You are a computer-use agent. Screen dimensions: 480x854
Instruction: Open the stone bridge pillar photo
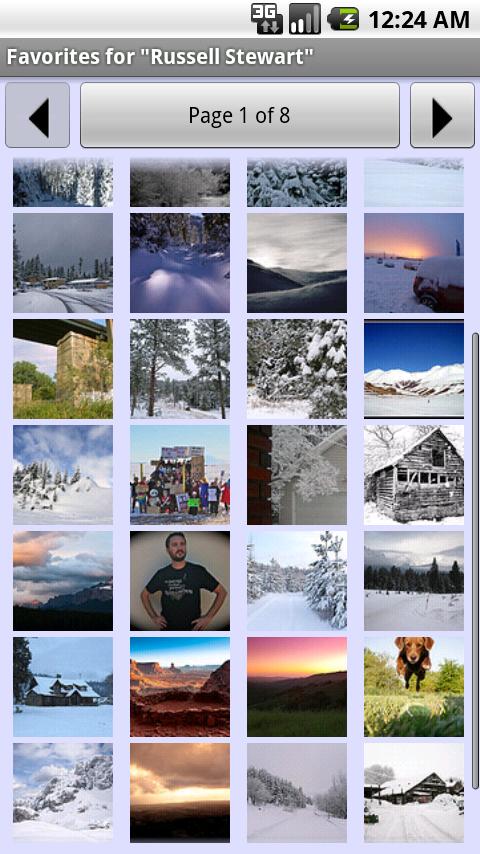[63, 369]
